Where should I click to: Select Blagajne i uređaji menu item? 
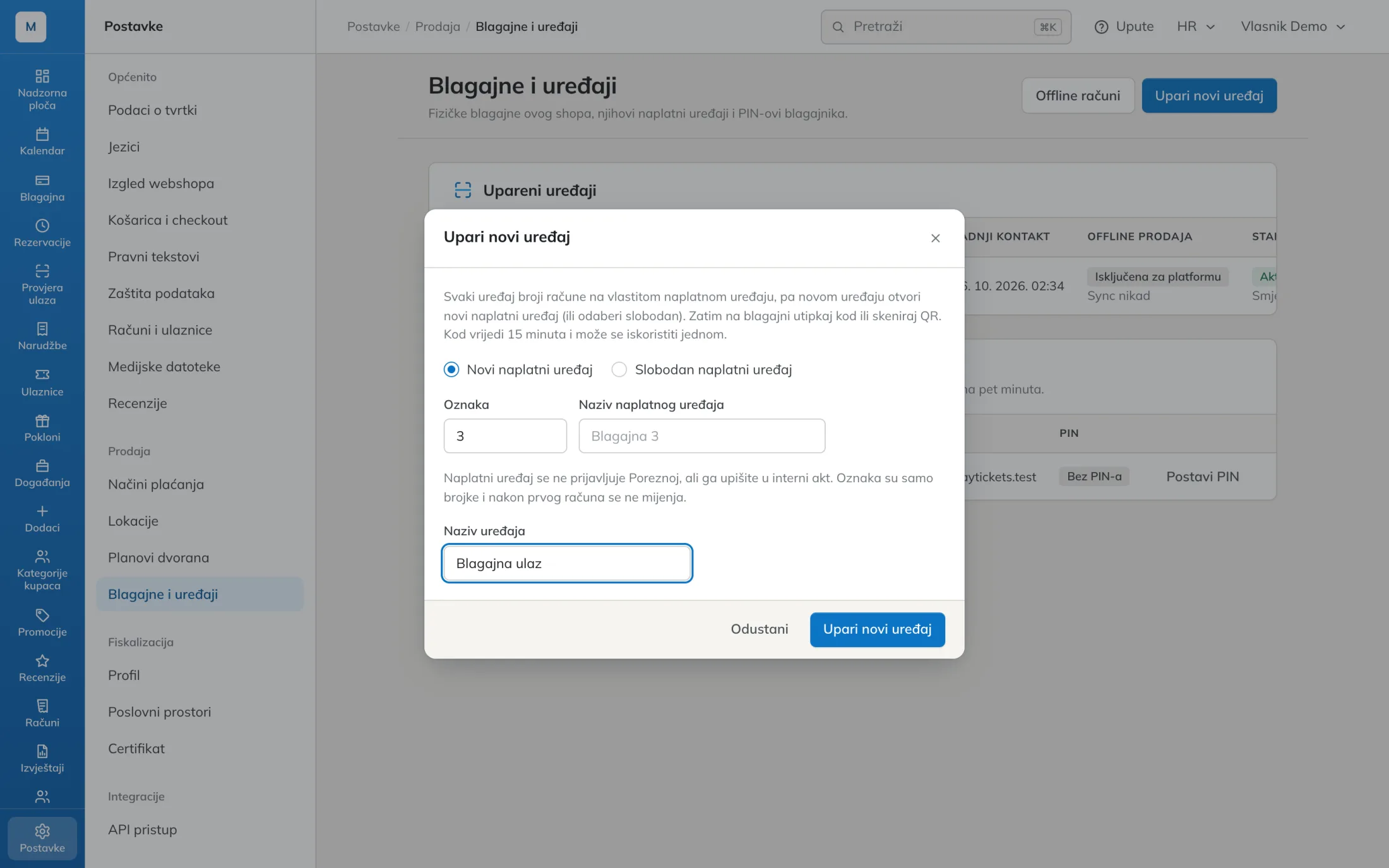[x=200, y=594]
